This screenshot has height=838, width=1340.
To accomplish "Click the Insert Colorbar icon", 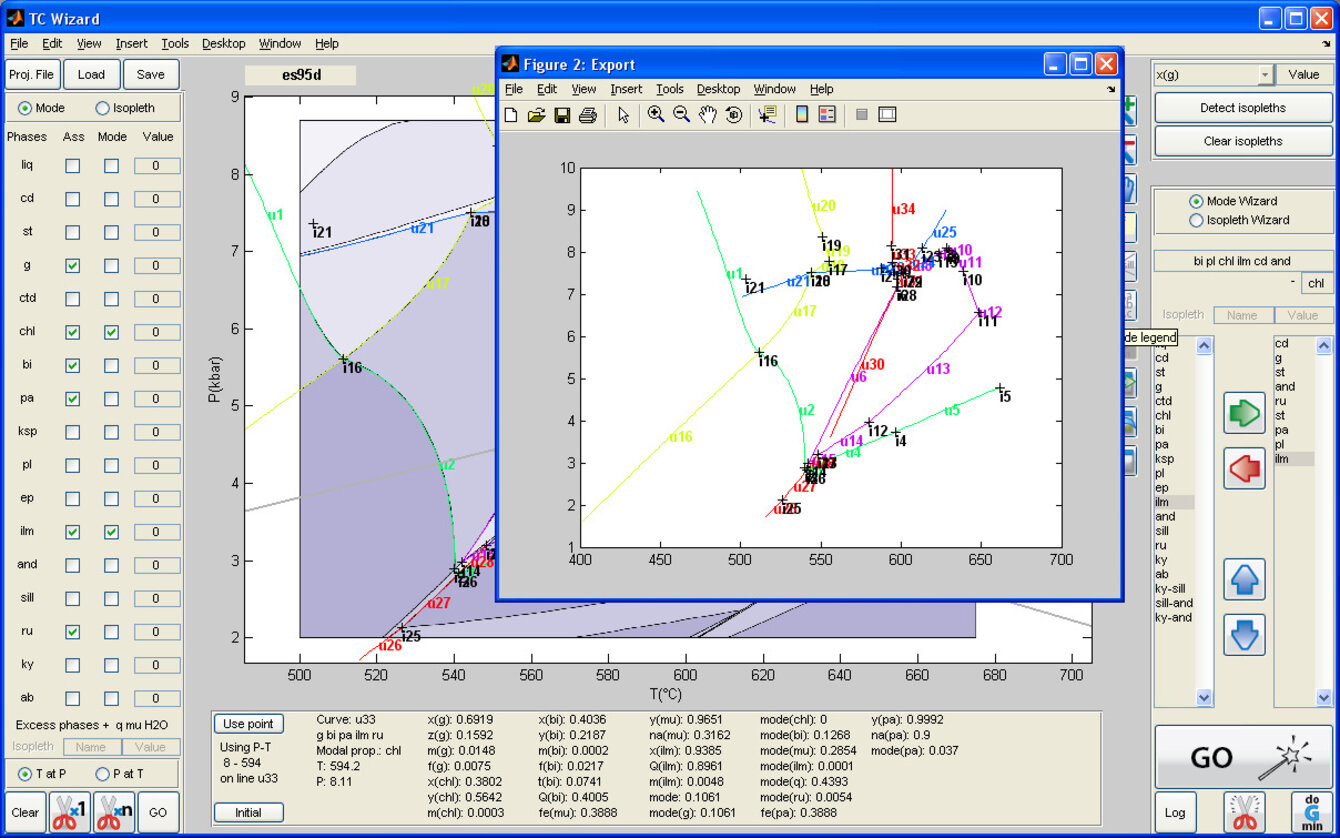I will tap(801, 115).
